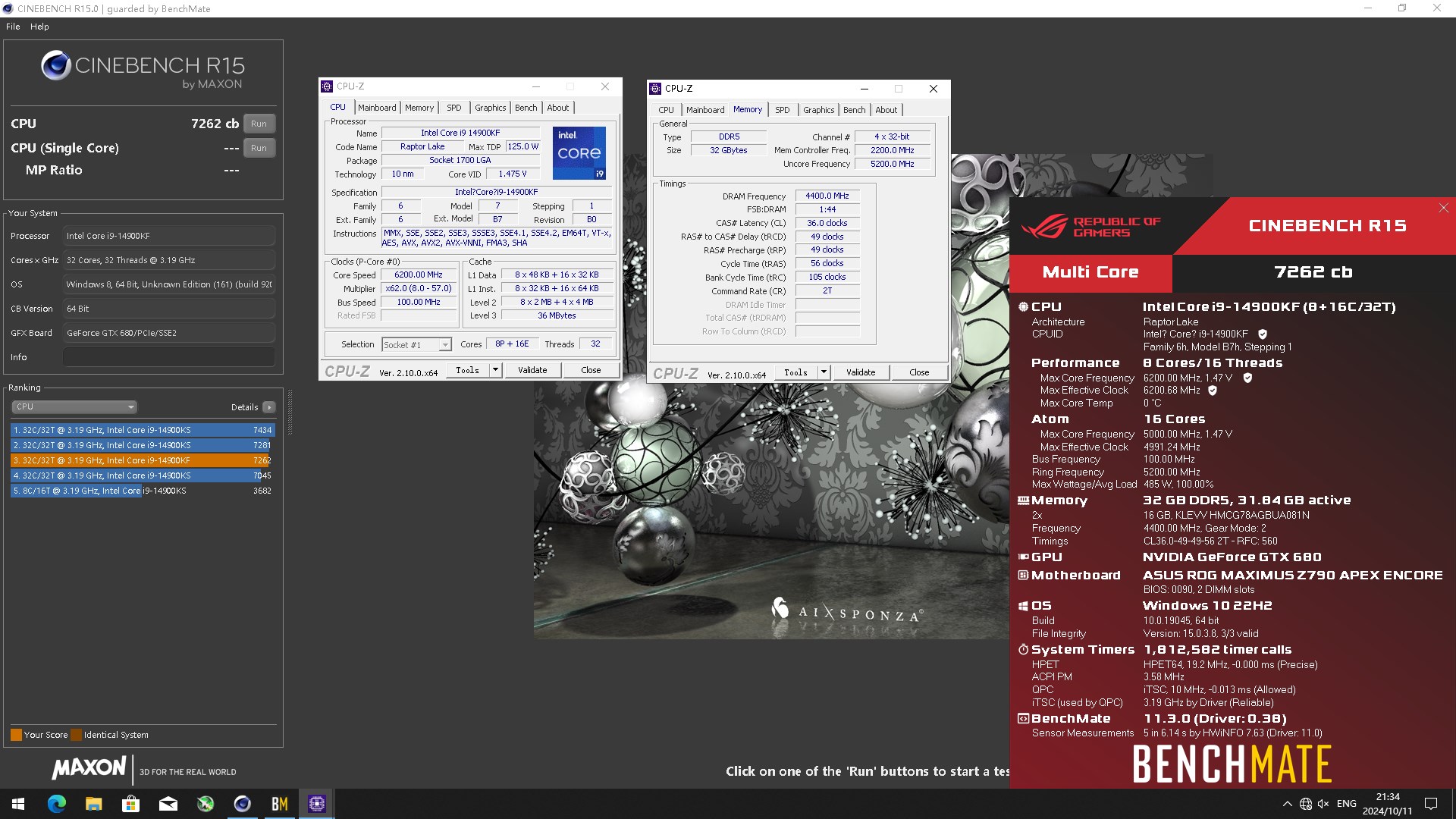Click the verified checkmark next to CPUID

tap(1263, 334)
